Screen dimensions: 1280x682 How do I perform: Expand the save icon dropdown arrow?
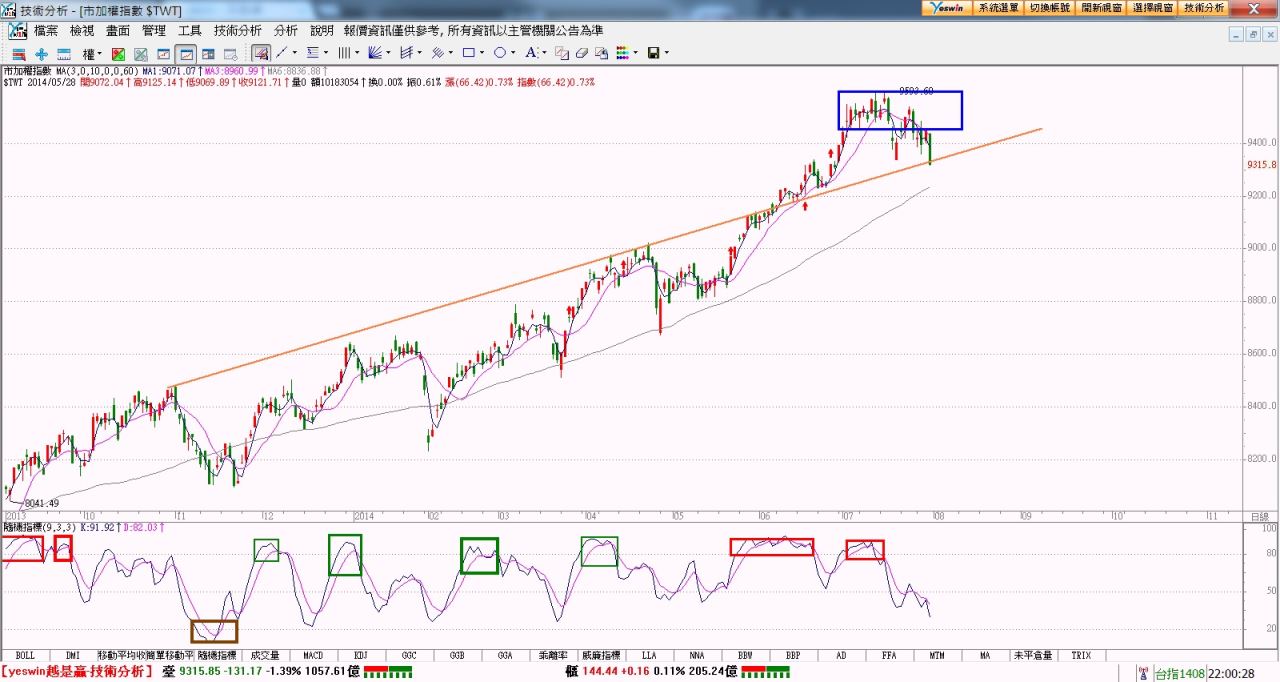[667, 53]
